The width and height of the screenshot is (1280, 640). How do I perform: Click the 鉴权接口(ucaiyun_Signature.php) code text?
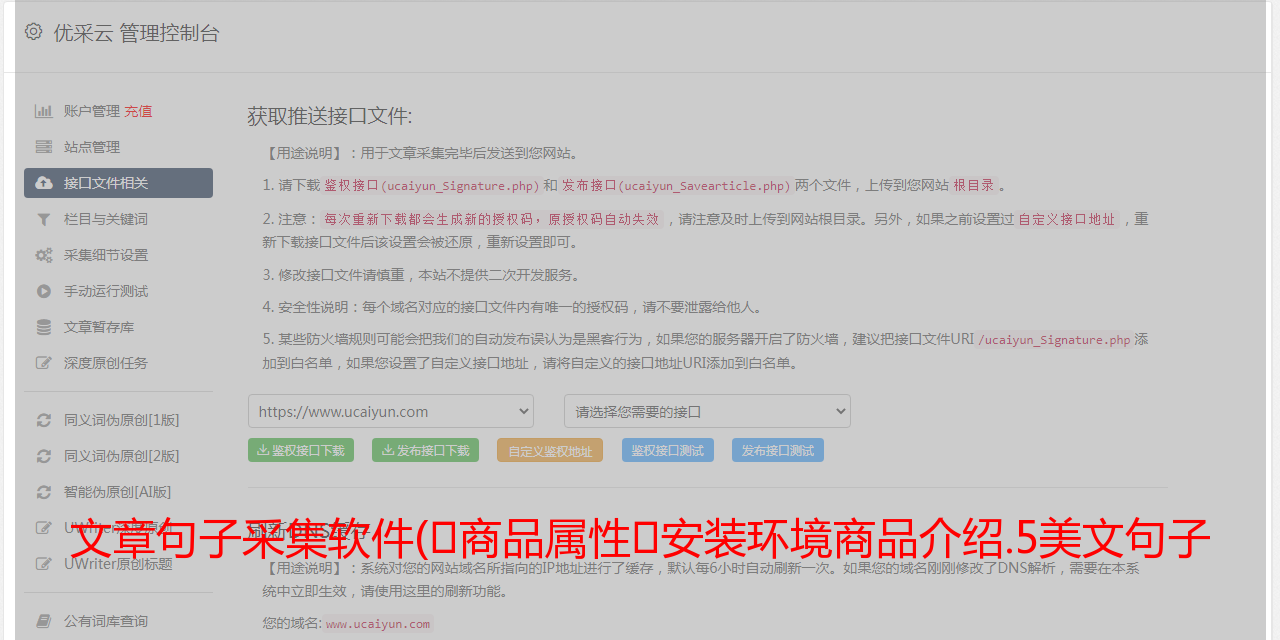coord(431,186)
